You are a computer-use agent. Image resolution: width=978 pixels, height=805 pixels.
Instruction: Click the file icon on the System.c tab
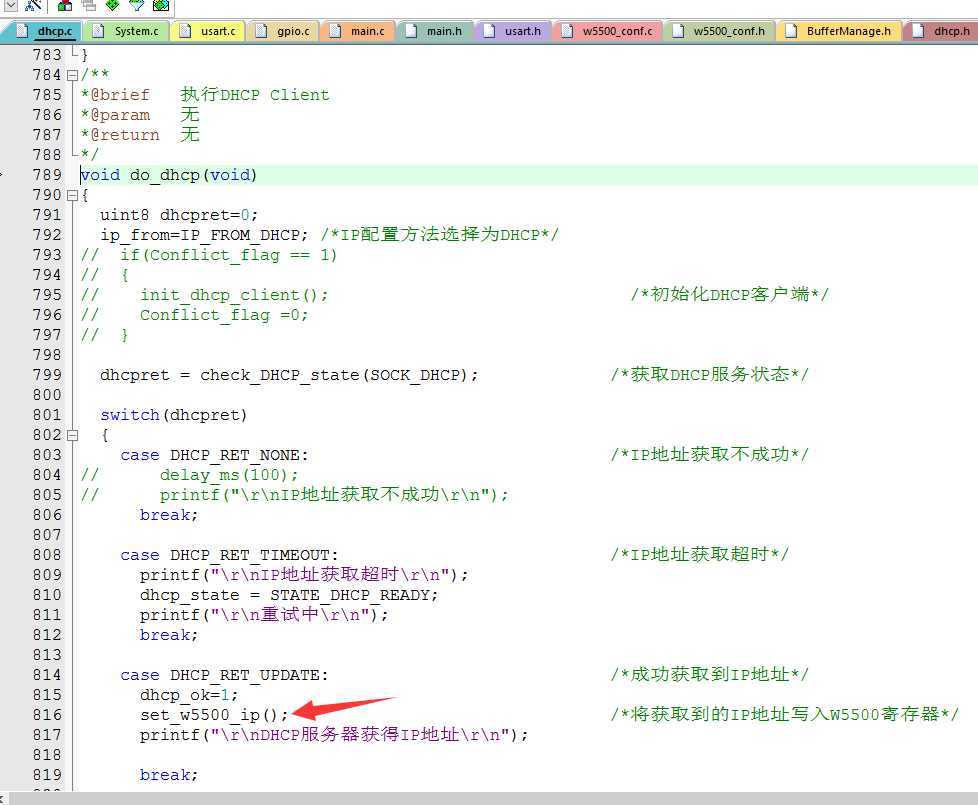click(x=99, y=31)
